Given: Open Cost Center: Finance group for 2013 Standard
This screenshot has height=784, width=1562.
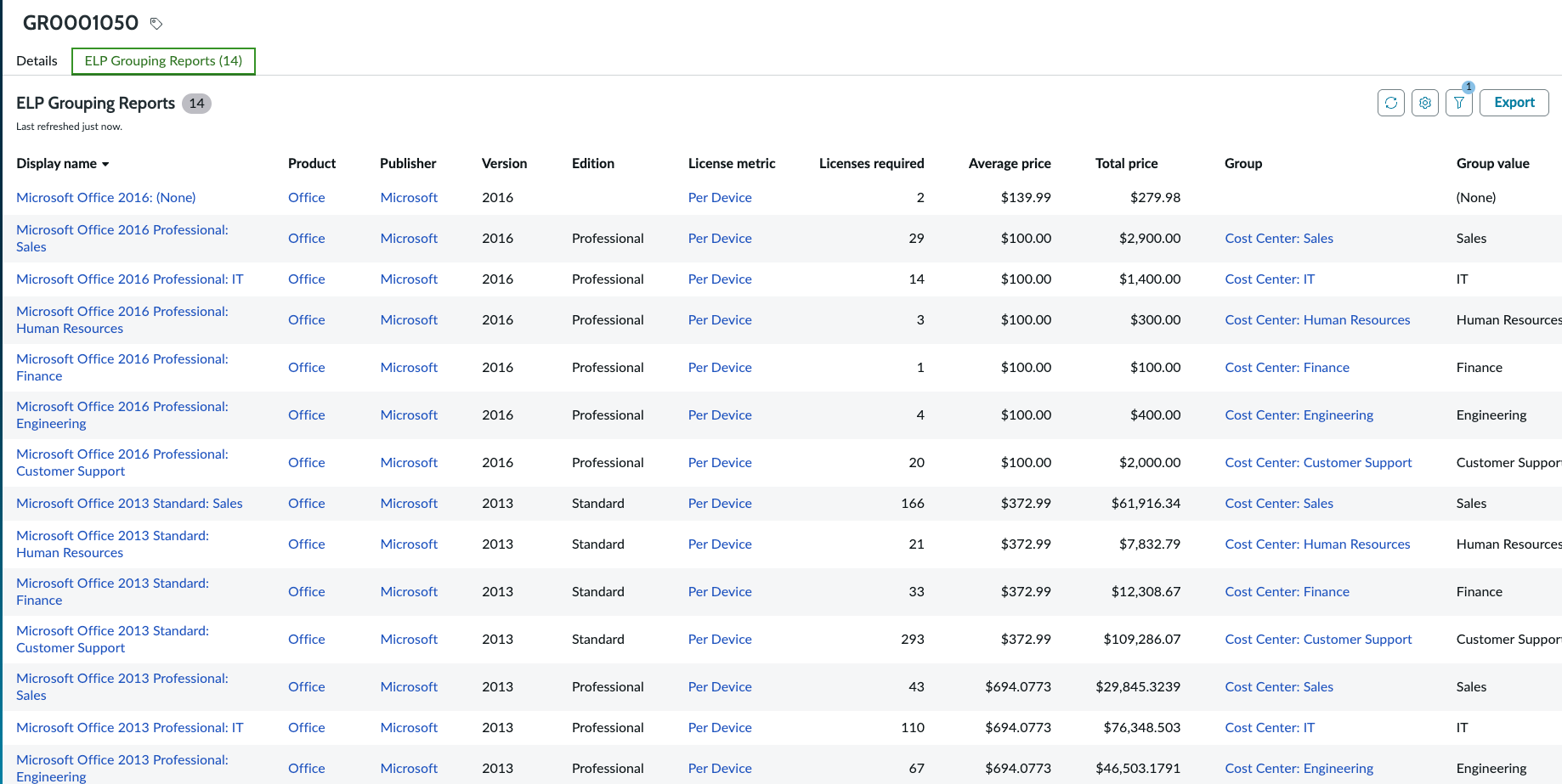Looking at the screenshot, I should pos(1287,591).
